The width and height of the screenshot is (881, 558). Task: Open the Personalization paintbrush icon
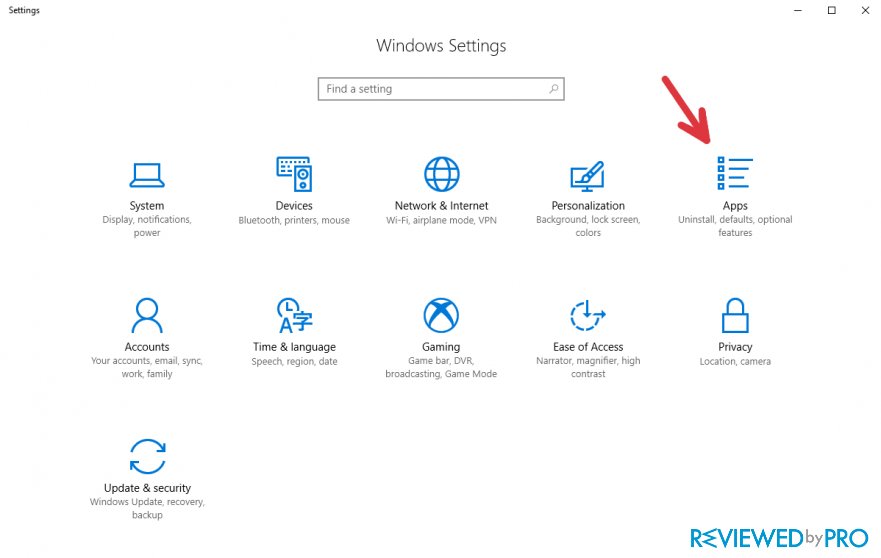point(588,175)
